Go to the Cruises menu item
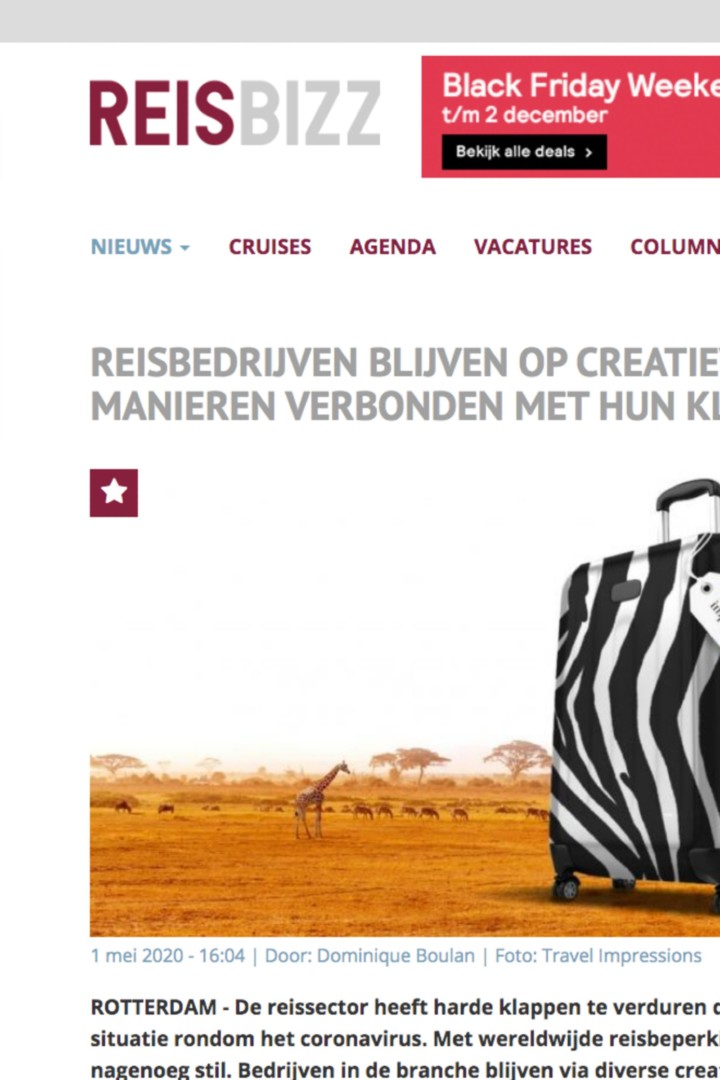Viewport: 720px width, 1080px height. click(x=269, y=247)
